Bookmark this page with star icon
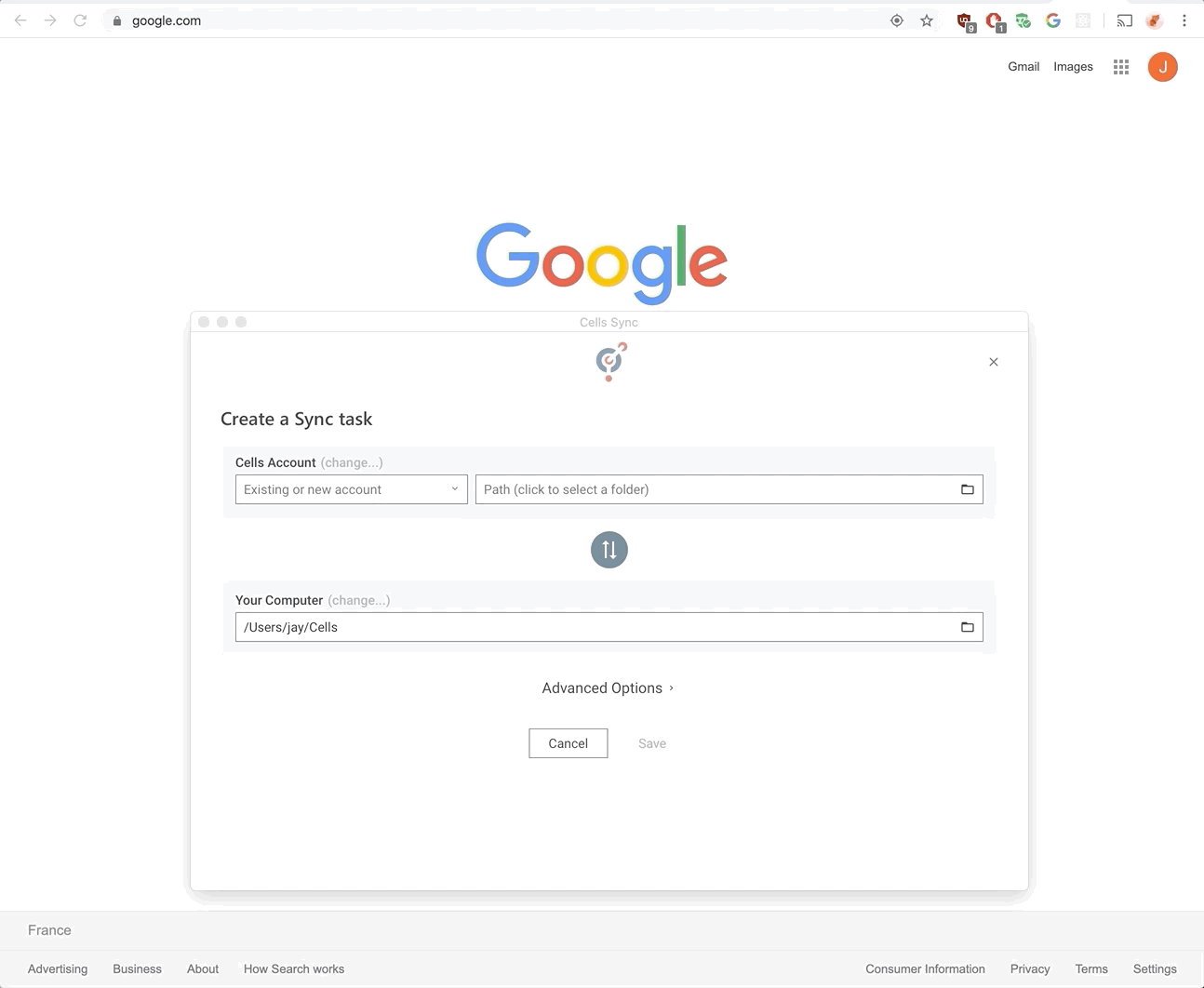This screenshot has height=988, width=1204. click(x=927, y=20)
